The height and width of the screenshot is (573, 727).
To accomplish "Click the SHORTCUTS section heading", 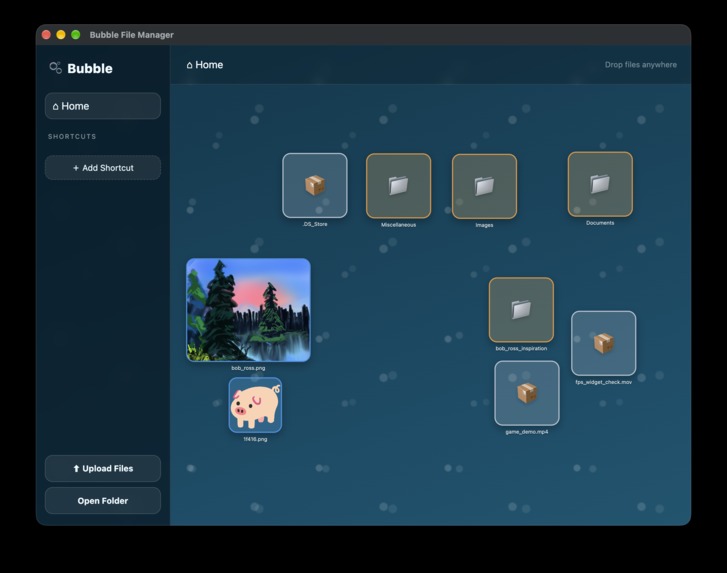I will point(72,136).
